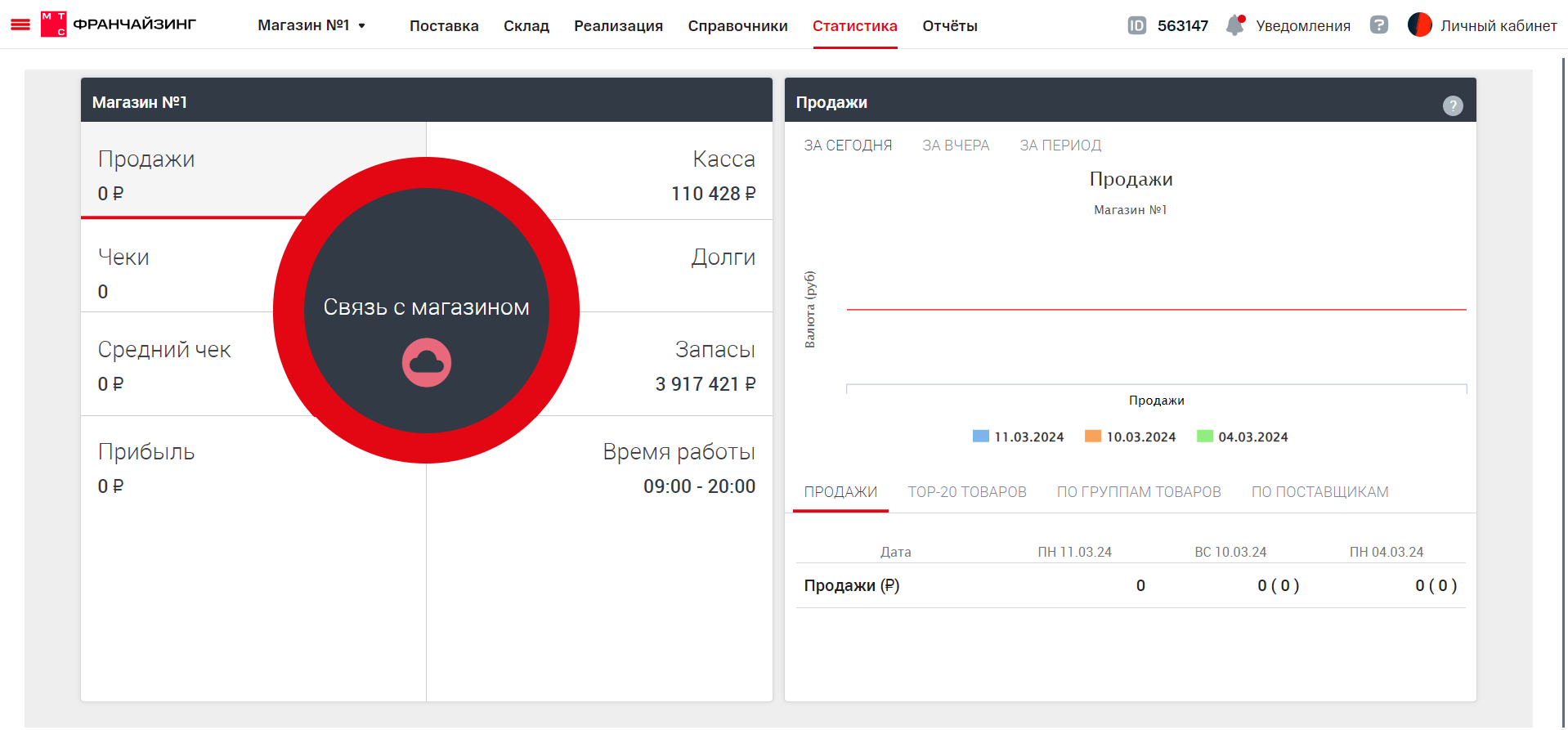Image resolution: width=1568 pixels, height=730 pixels.
Task: Switch to the ПРОДАЖИ table tab
Action: [x=840, y=492]
